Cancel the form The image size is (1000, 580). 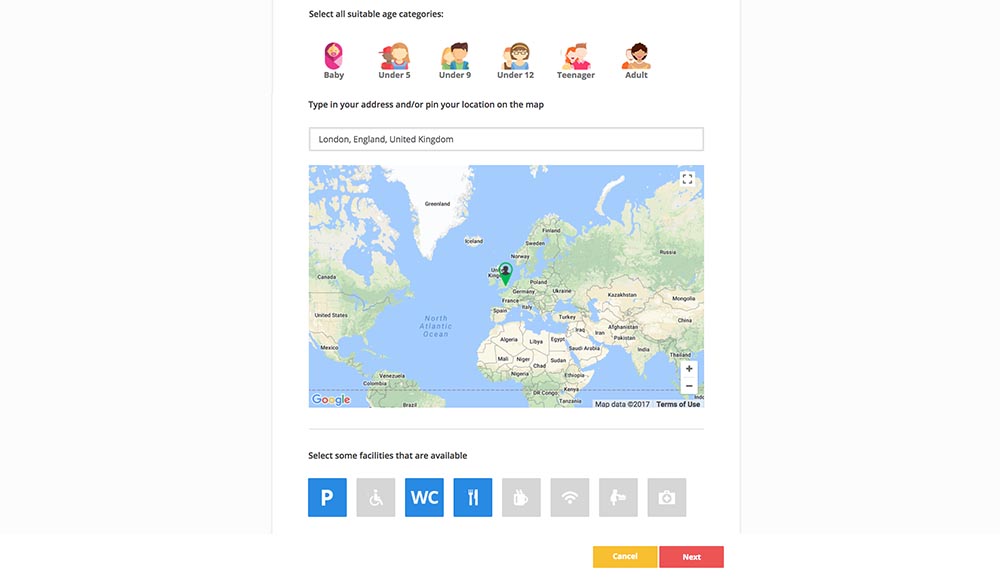pos(625,556)
